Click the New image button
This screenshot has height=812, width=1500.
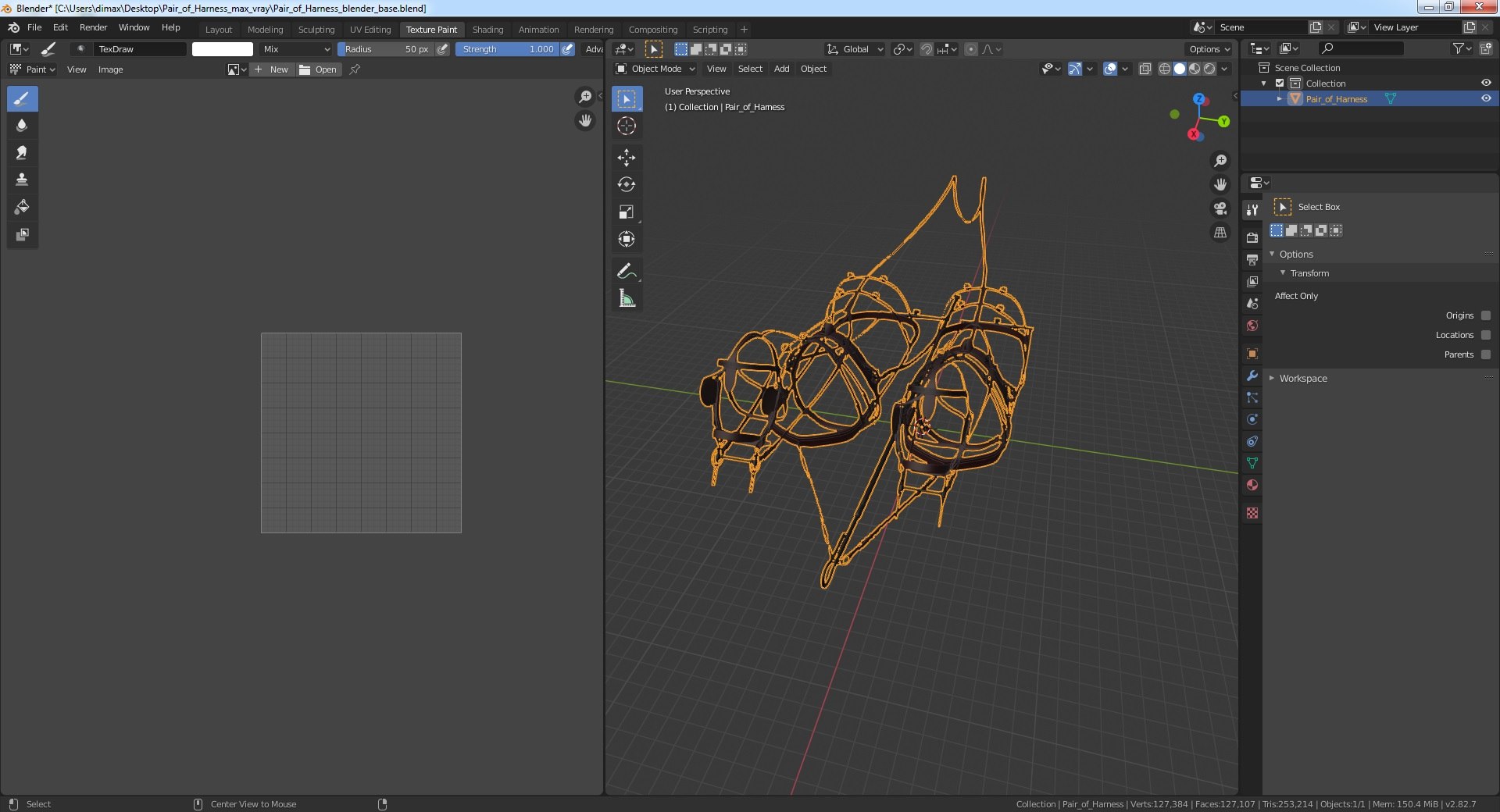(271, 69)
